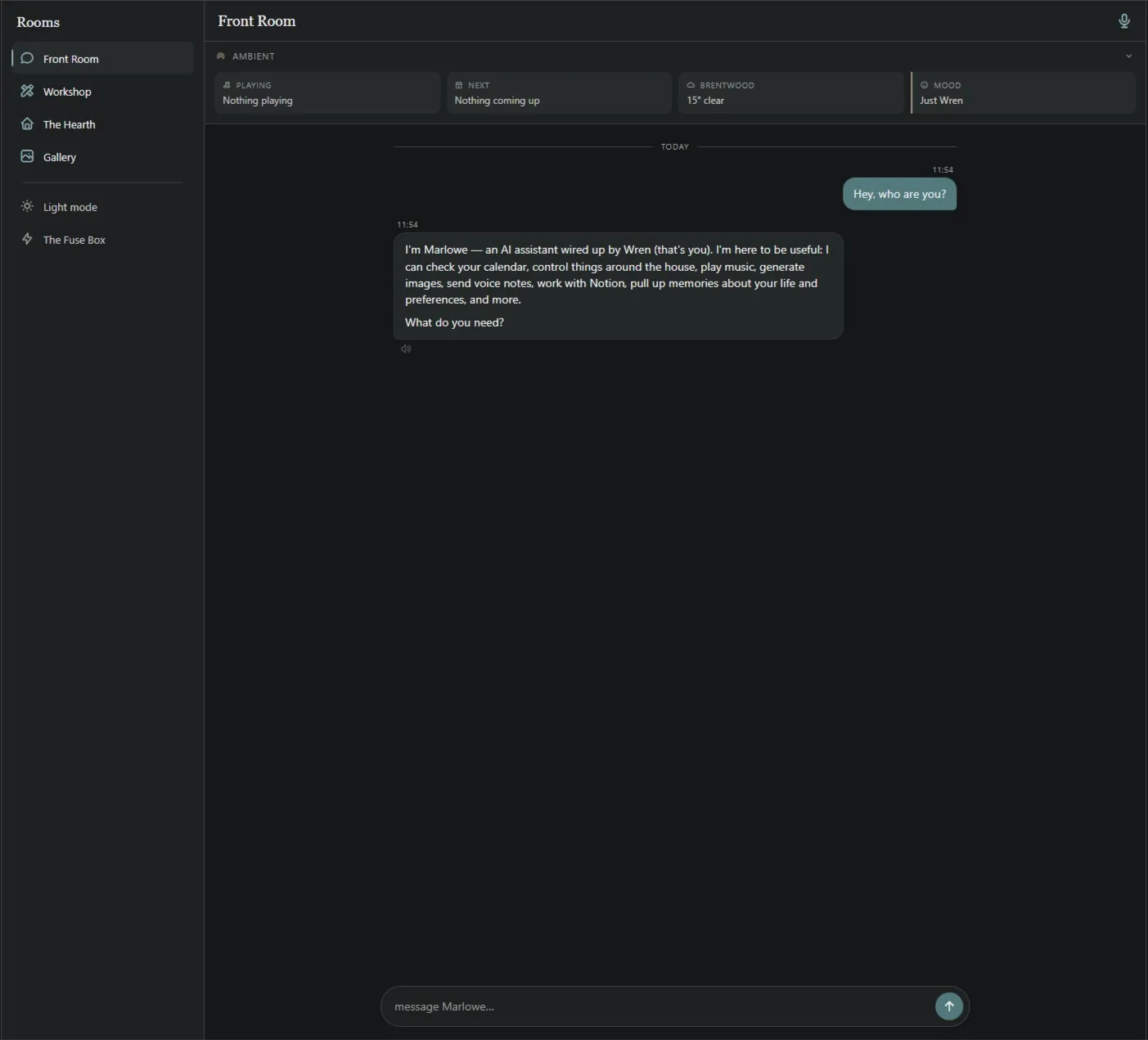Open the Mood card showing Just Wren
Image resolution: width=1148 pixels, height=1040 pixels.
point(1024,92)
